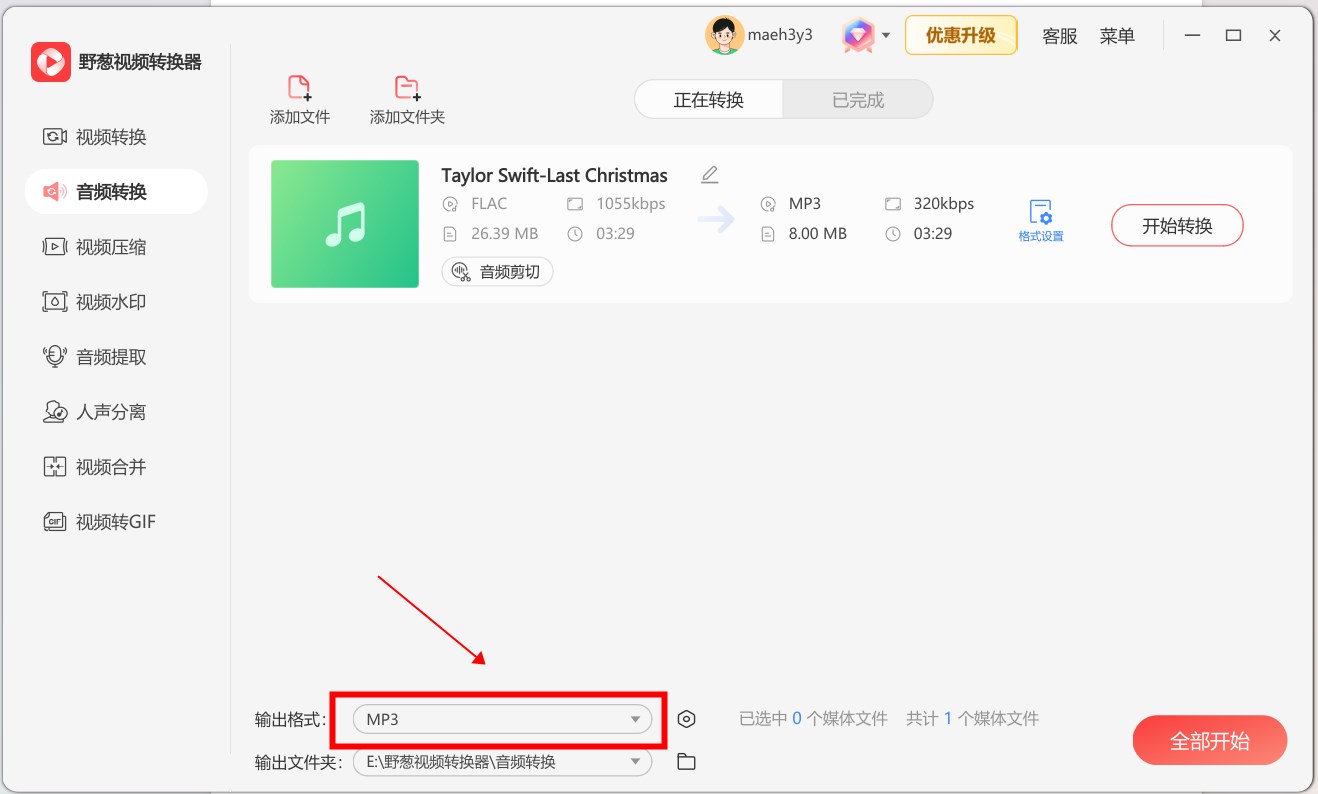Viewport: 1318px width, 794px height.
Task: Select 音频转换 in the sidebar
Action: click(116, 192)
